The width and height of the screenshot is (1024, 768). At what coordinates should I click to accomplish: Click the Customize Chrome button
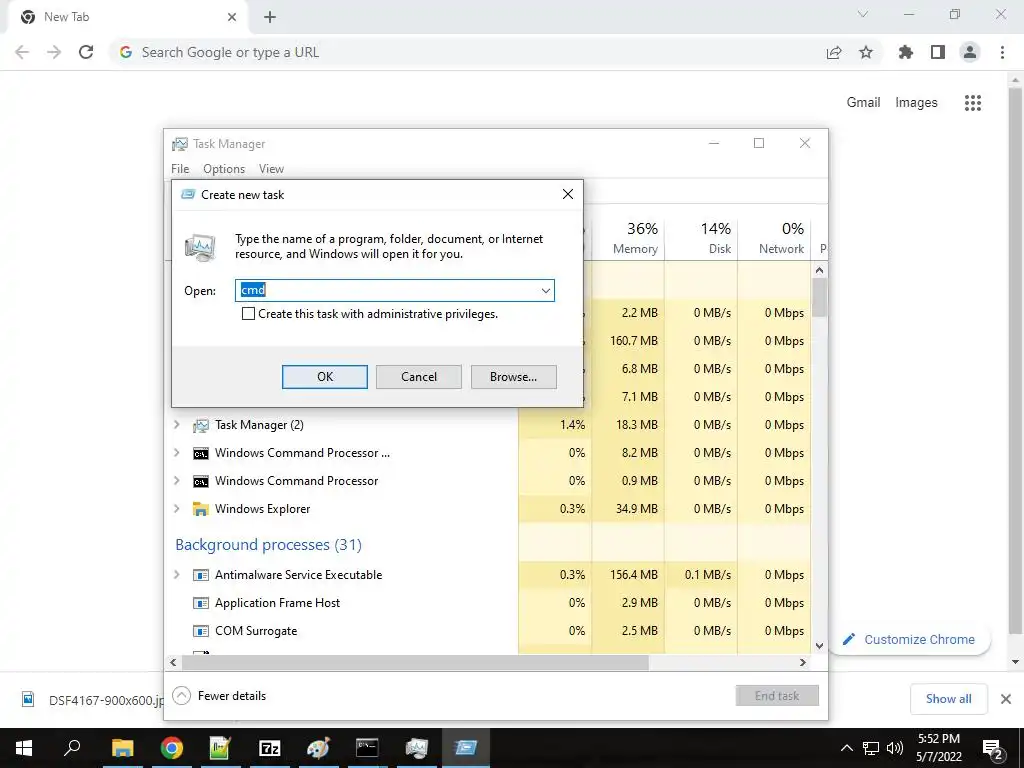point(909,639)
